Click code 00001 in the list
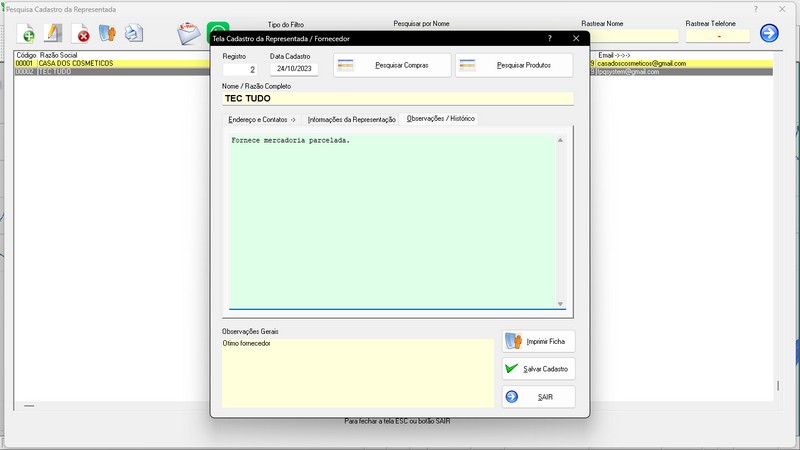Screen dimensions: 800x450 (24, 63)
